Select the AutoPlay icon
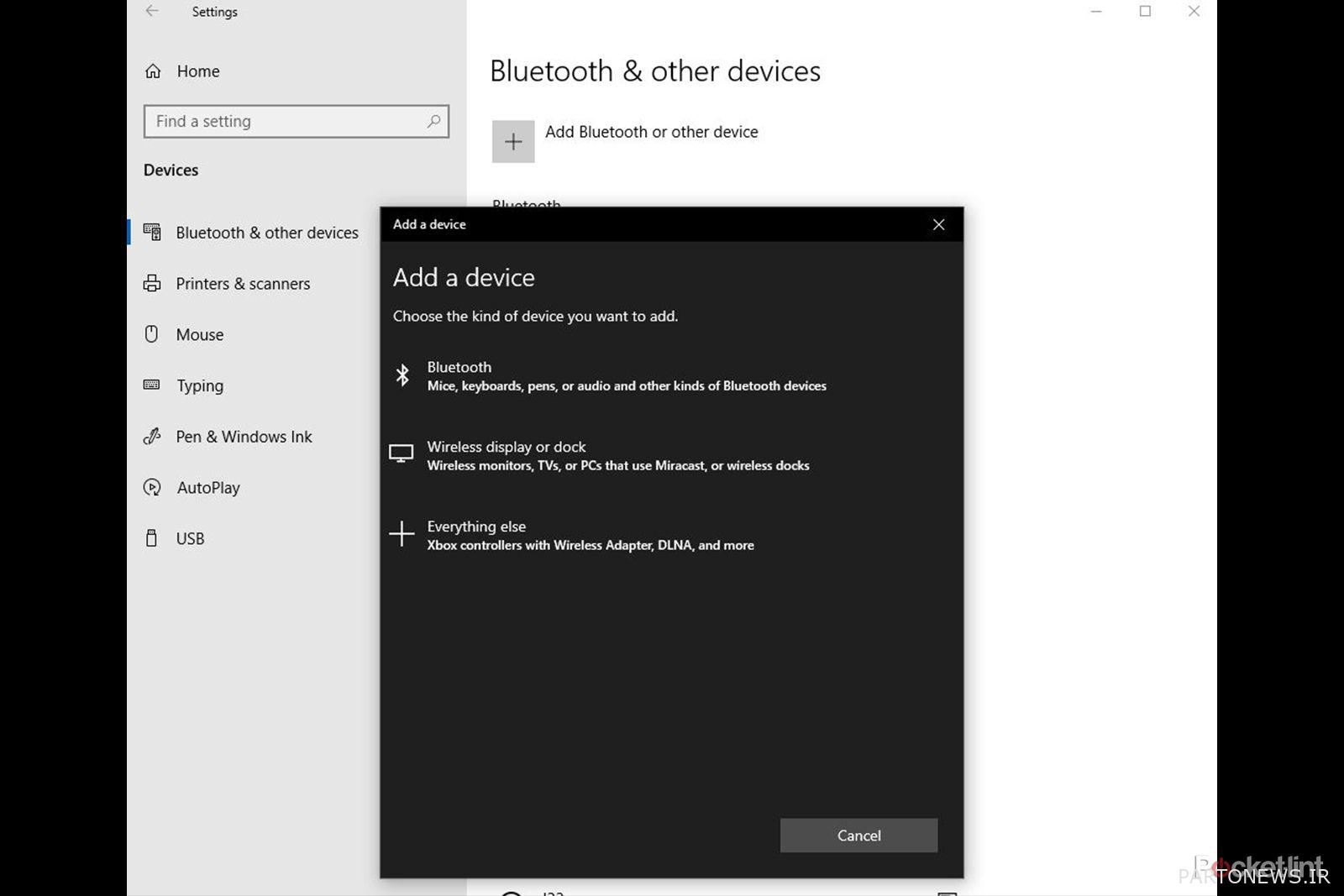Image resolution: width=1344 pixels, height=896 pixels. [152, 488]
